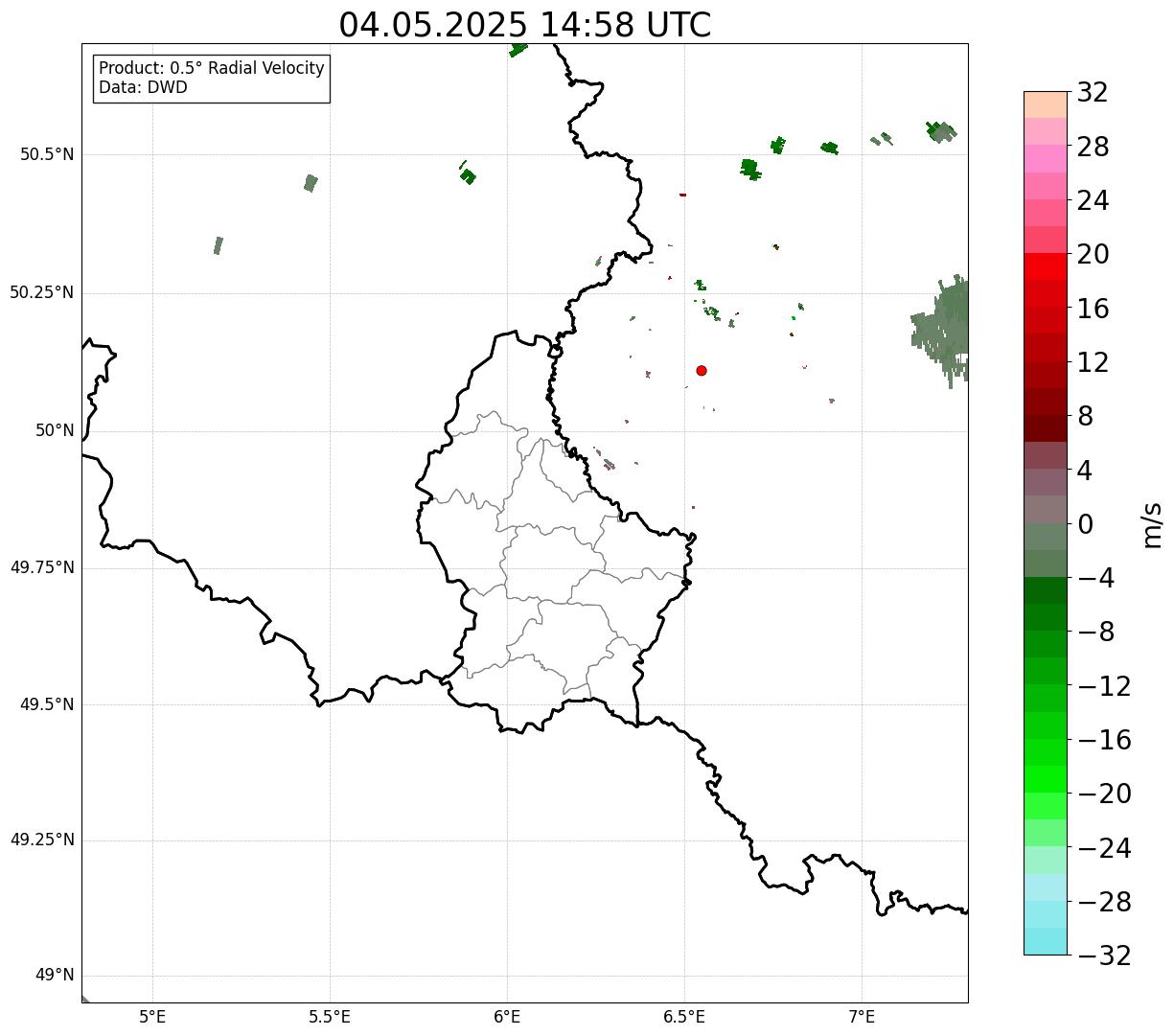Image resolution: width=1174 pixels, height=1036 pixels.
Task: Click the −8 colorbar tick value
Action: click(x=1095, y=633)
